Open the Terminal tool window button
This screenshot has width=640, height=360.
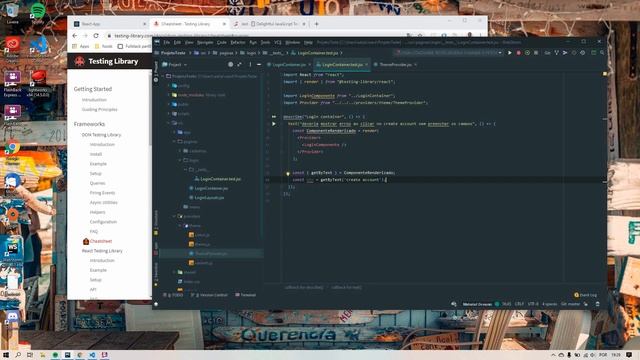point(246,295)
